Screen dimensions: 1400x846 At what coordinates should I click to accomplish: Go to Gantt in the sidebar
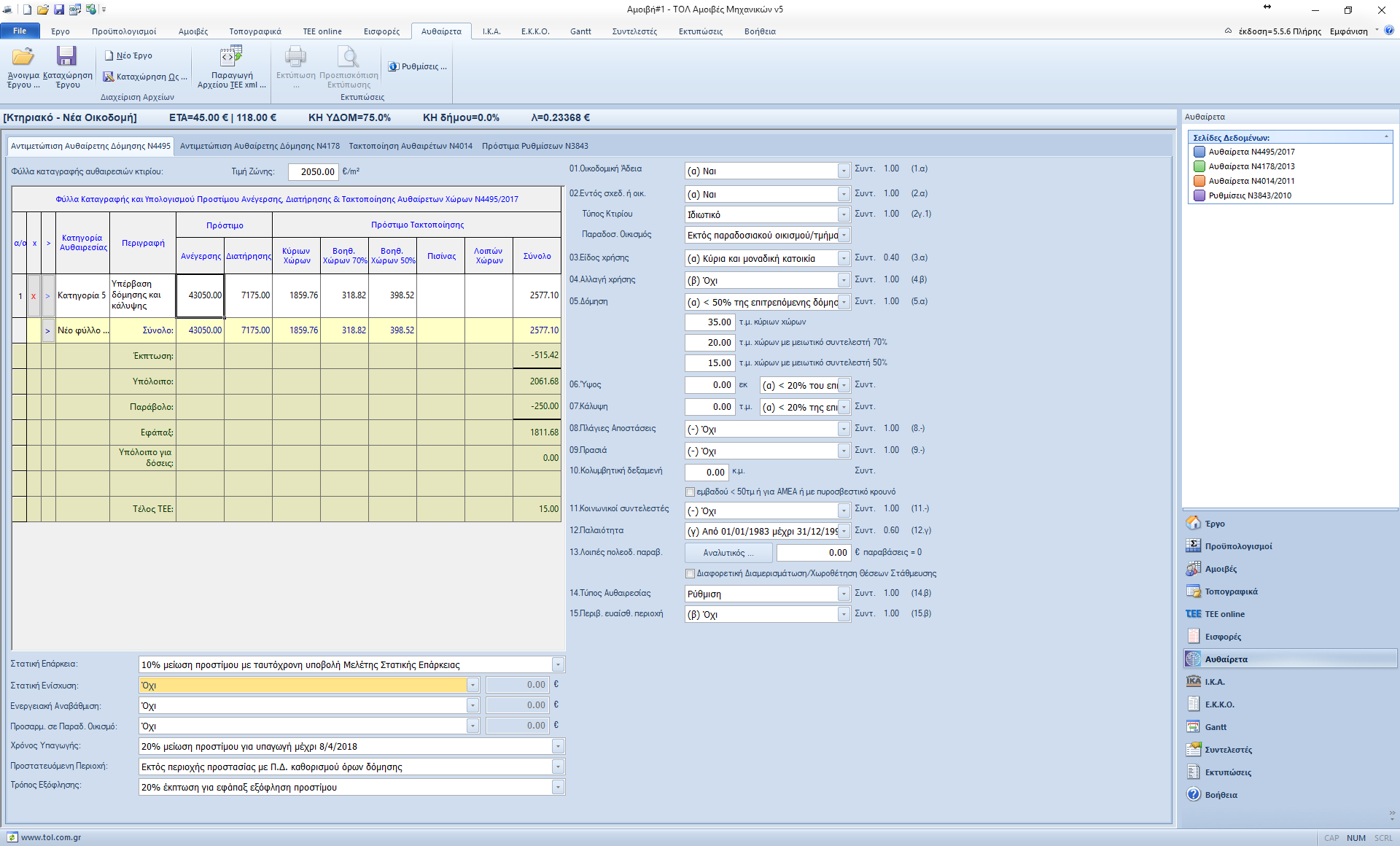[x=1216, y=727]
